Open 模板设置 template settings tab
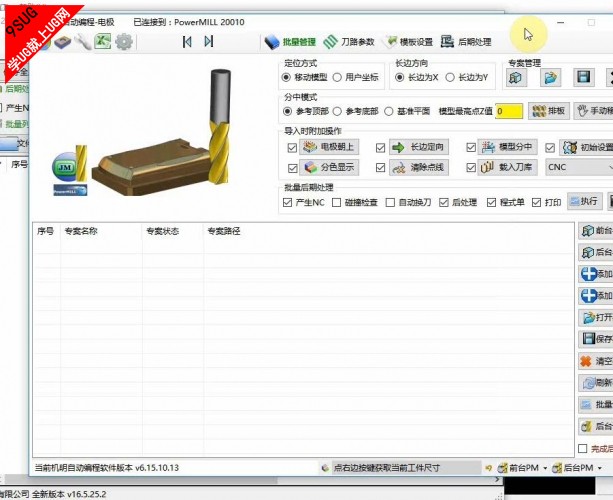613x500 pixels. point(409,42)
